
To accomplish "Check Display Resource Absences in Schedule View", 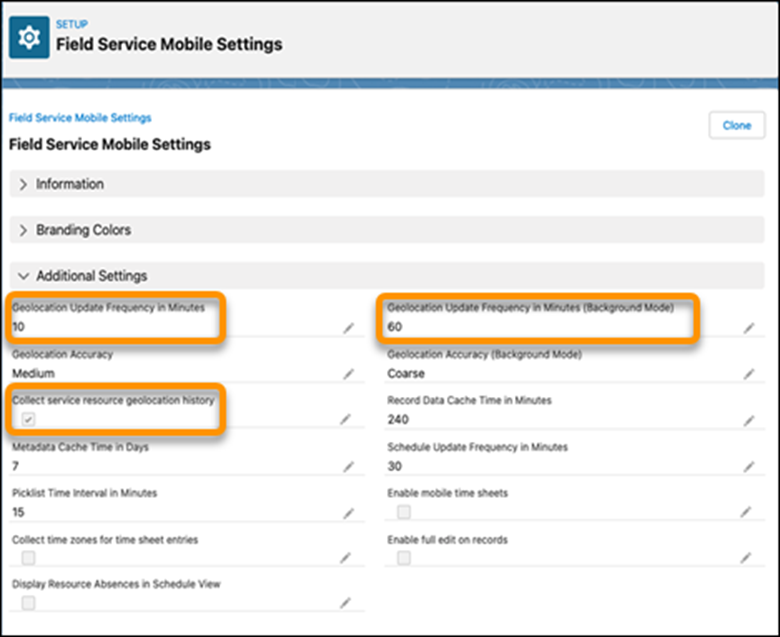I will [28, 603].
